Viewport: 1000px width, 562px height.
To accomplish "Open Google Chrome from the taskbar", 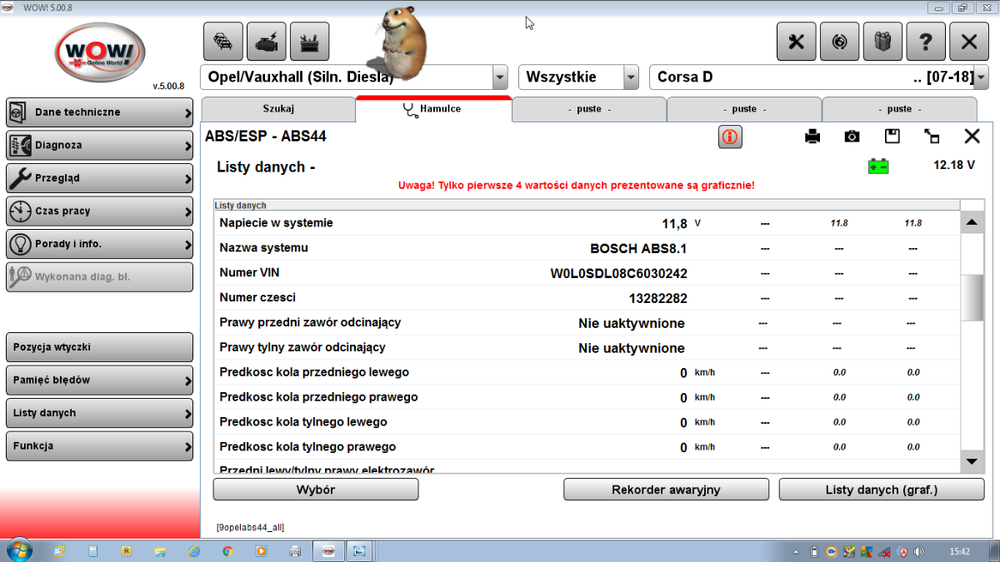I will coord(227,550).
